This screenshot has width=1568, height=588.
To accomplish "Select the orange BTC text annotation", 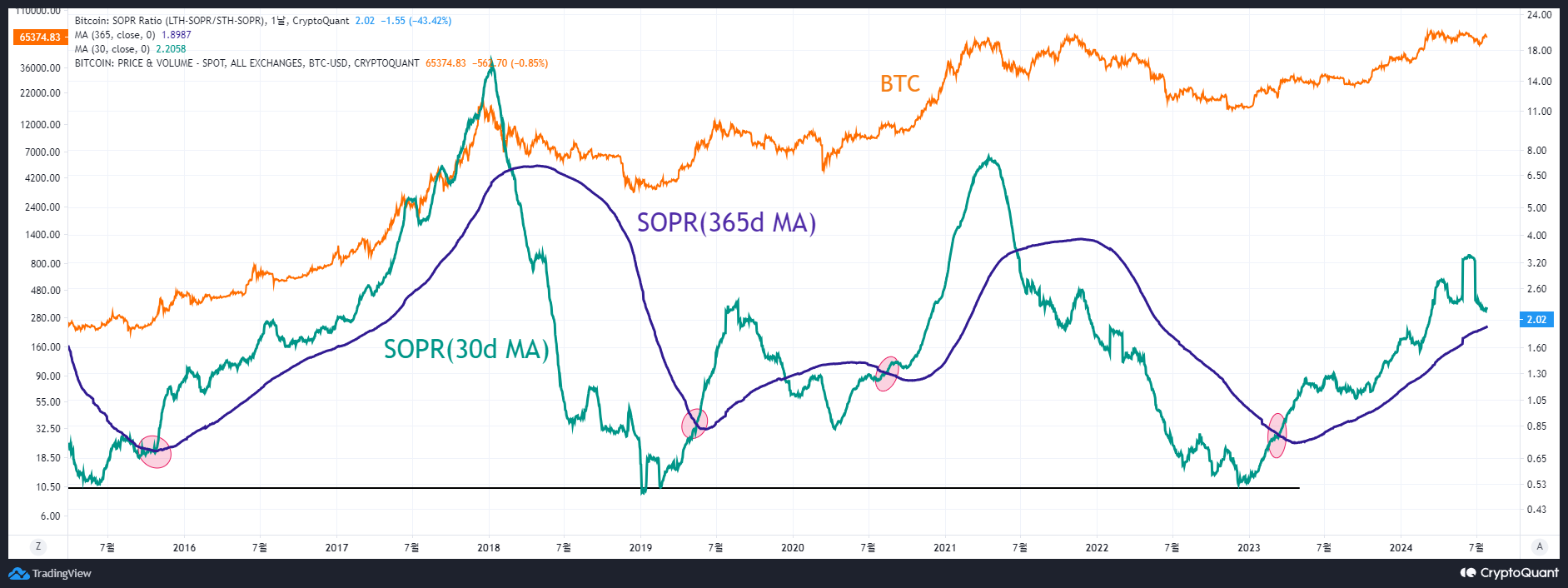I will click(x=899, y=83).
